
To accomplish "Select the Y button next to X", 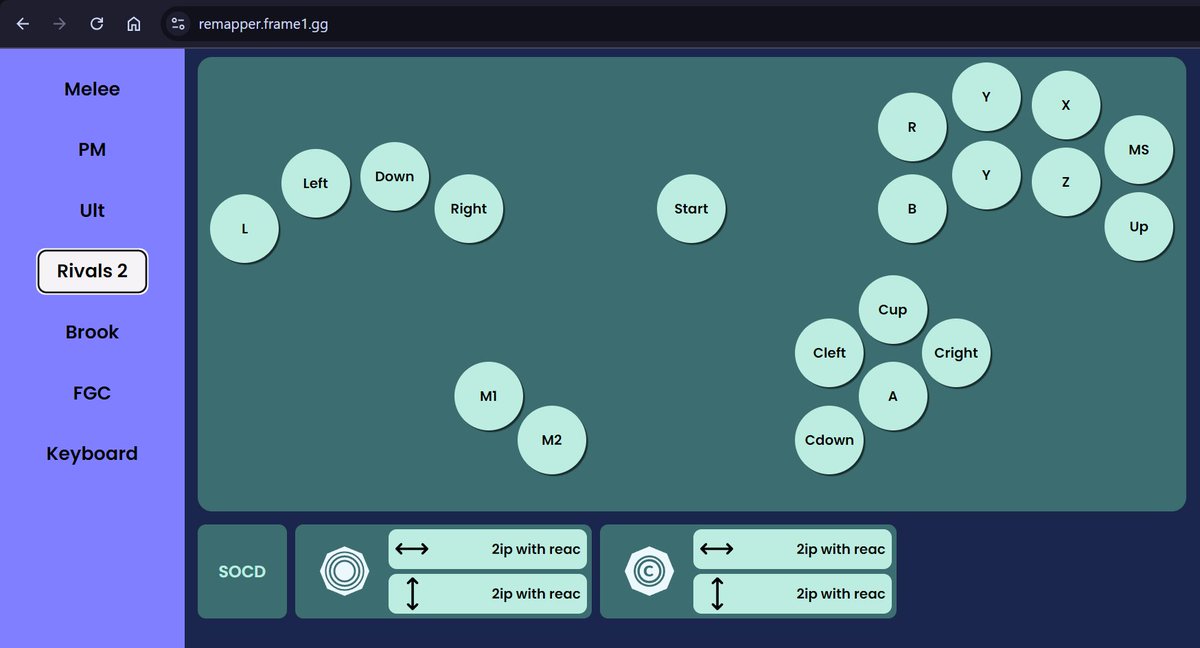I will 986,97.
